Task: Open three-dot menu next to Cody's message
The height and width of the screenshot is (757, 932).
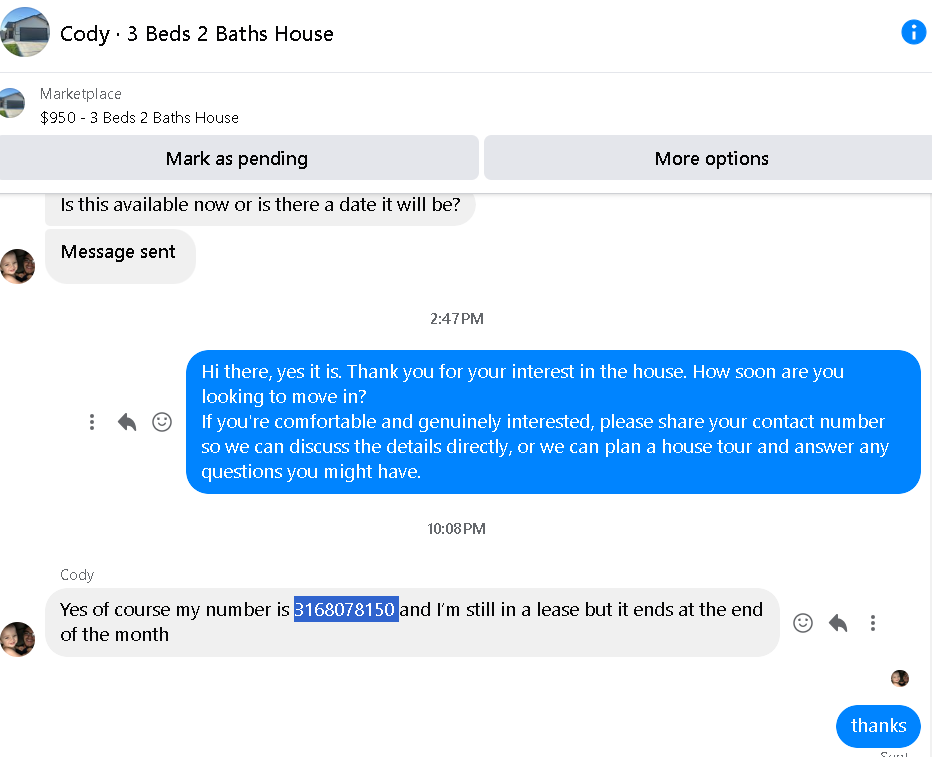Action: click(x=873, y=623)
